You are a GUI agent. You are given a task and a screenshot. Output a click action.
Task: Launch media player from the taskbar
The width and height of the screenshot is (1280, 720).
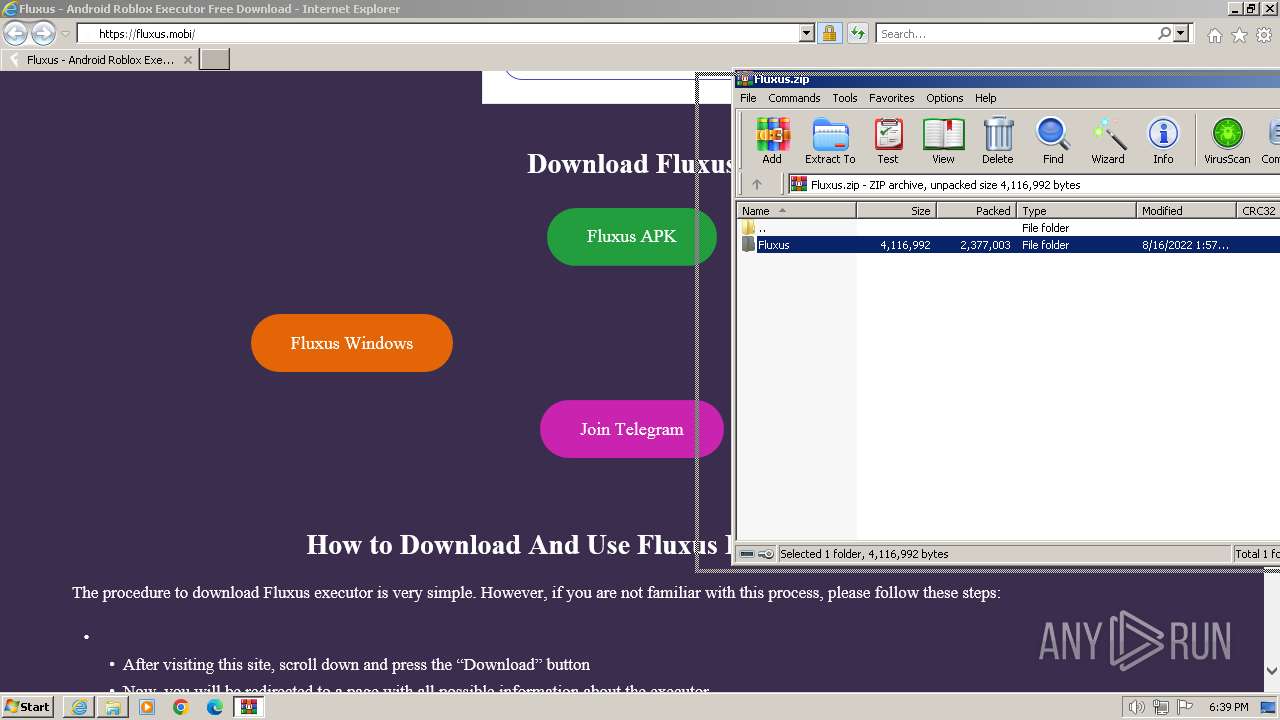(147, 707)
